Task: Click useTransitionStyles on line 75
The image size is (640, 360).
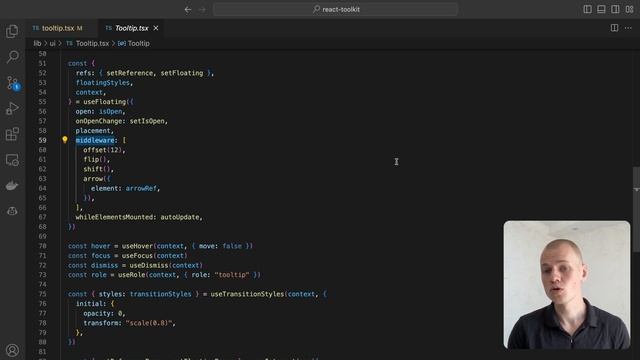Action: point(247,294)
